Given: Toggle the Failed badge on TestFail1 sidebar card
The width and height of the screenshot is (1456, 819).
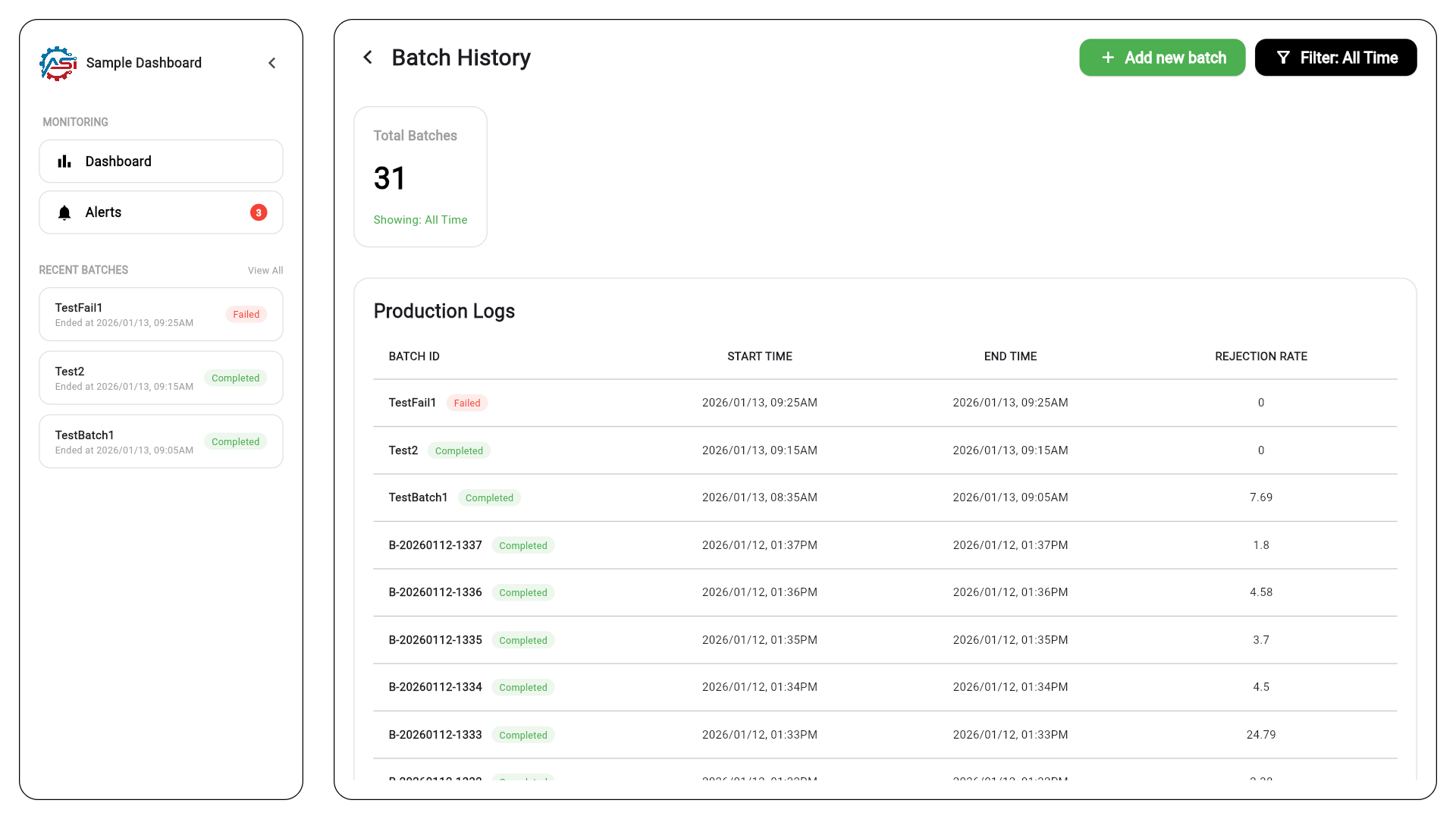Looking at the screenshot, I should point(246,314).
